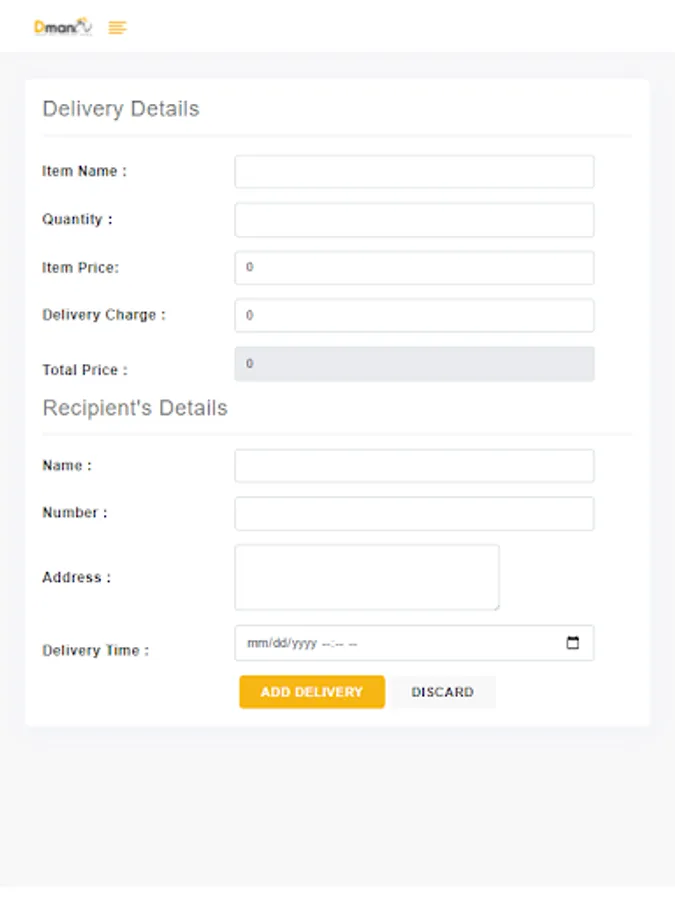675x900 pixels.
Task: Click the Discard button
Action: point(442,692)
